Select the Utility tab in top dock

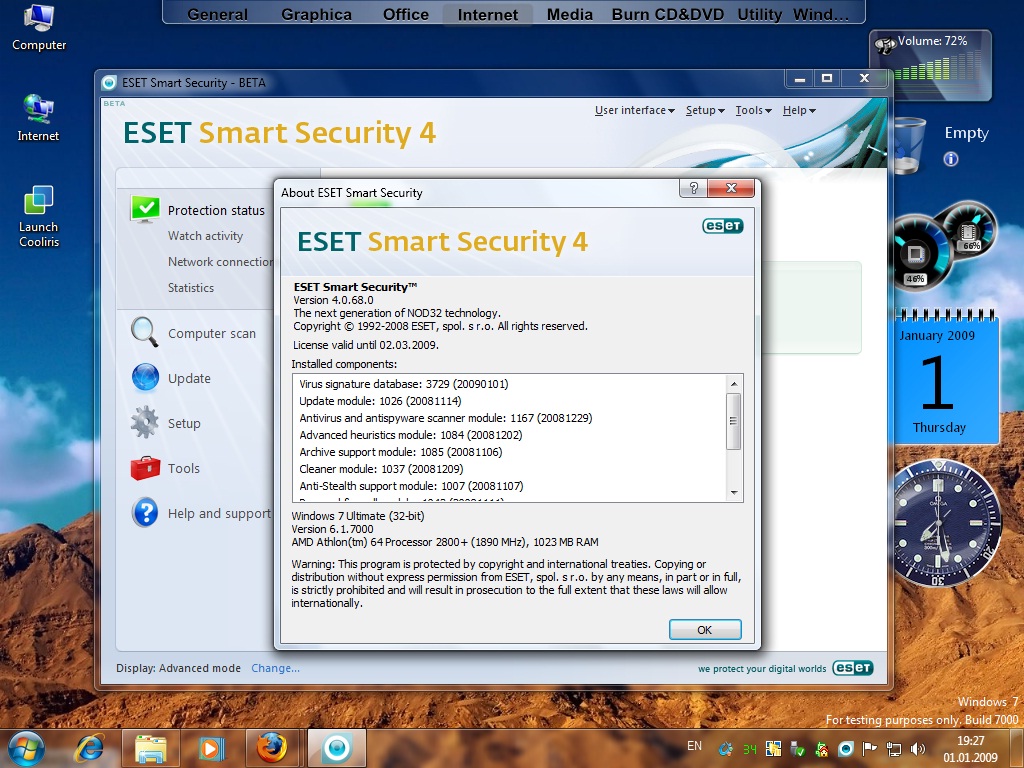pyautogui.click(x=760, y=14)
